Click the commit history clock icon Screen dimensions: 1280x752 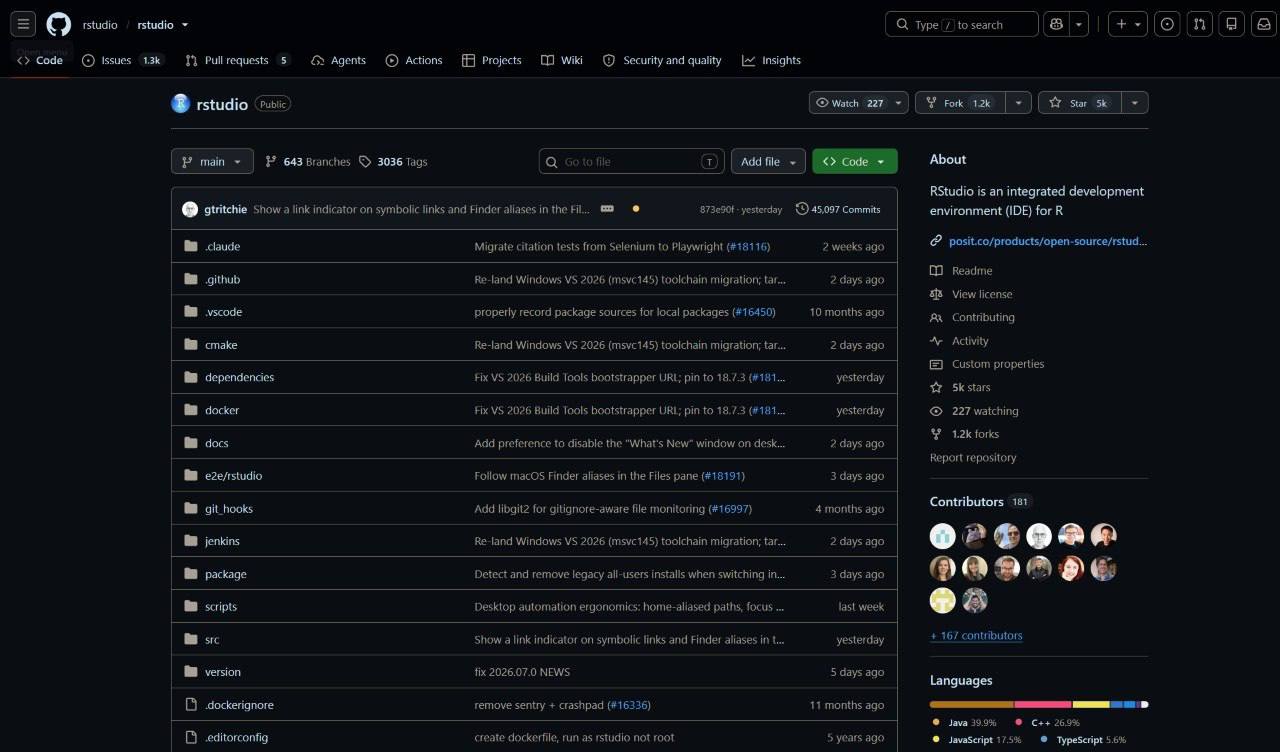pos(802,209)
